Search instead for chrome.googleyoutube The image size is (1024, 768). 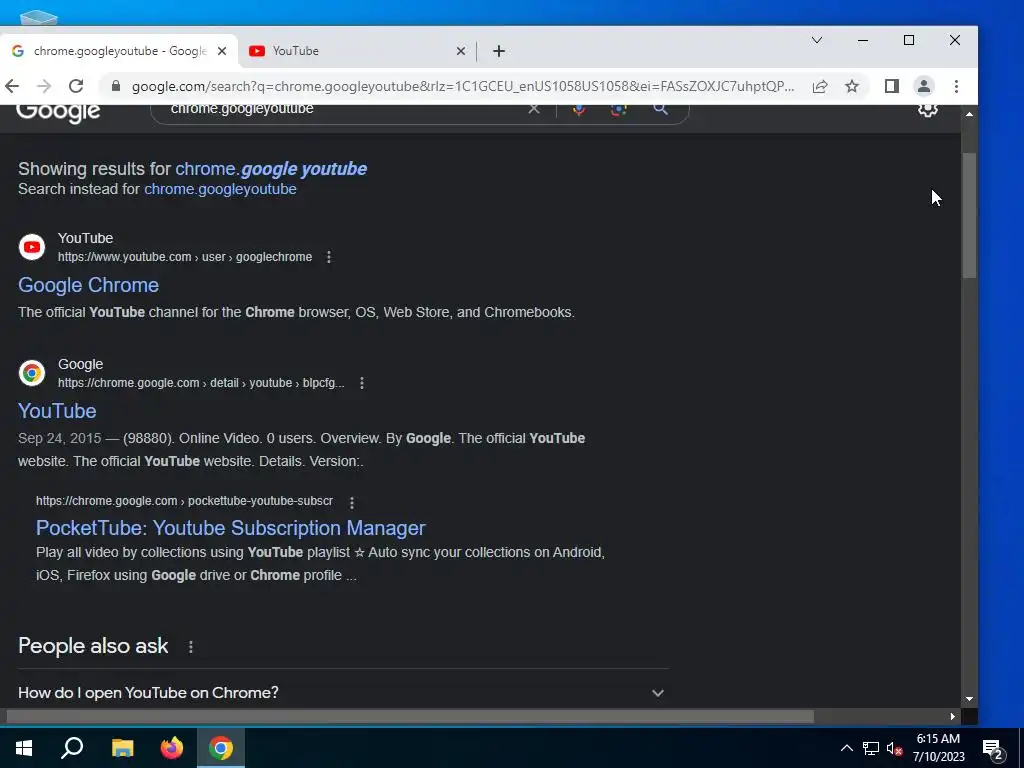click(x=220, y=189)
